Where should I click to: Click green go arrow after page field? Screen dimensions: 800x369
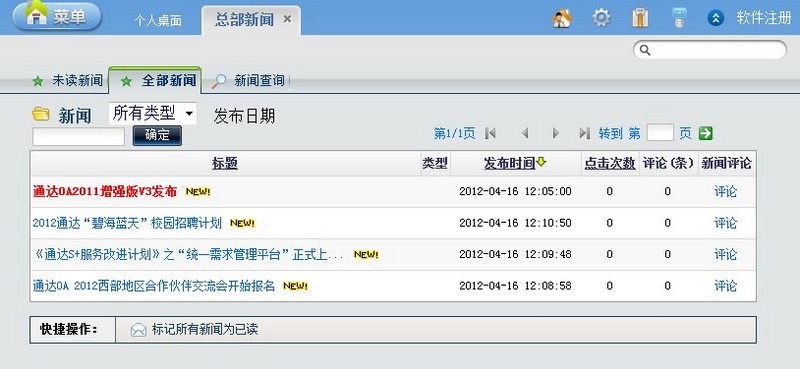[706, 134]
